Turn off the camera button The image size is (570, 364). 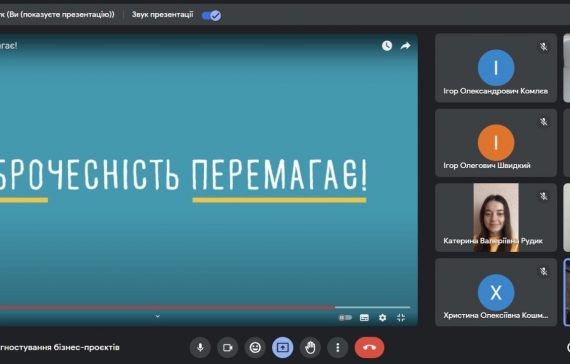pyautogui.click(x=228, y=348)
